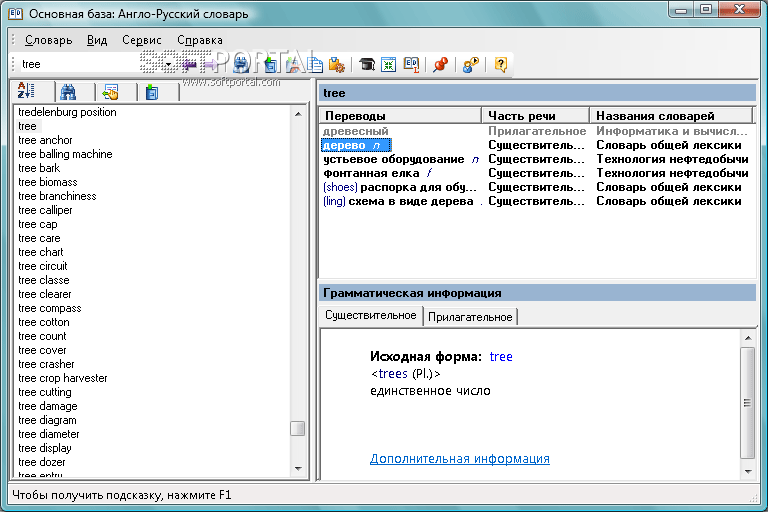Select tree compass in the word list

pos(49,308)
